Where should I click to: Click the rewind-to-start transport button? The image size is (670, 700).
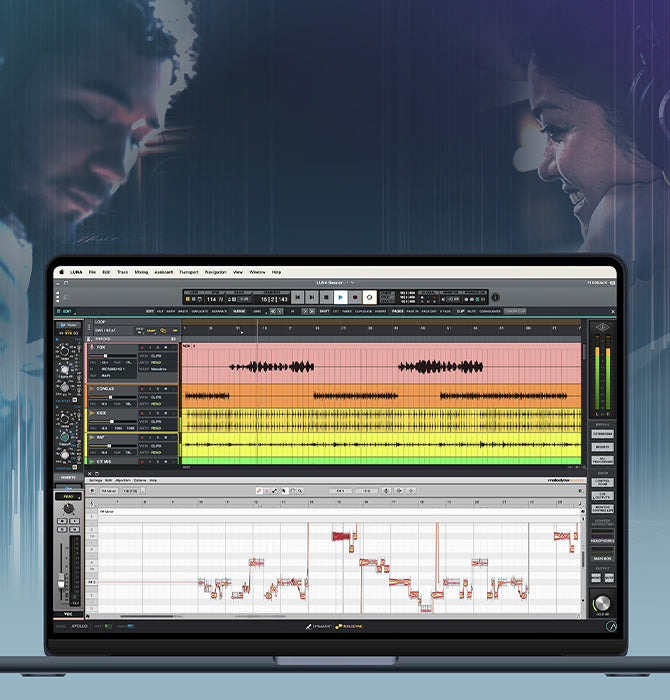[x=297, y=297]
